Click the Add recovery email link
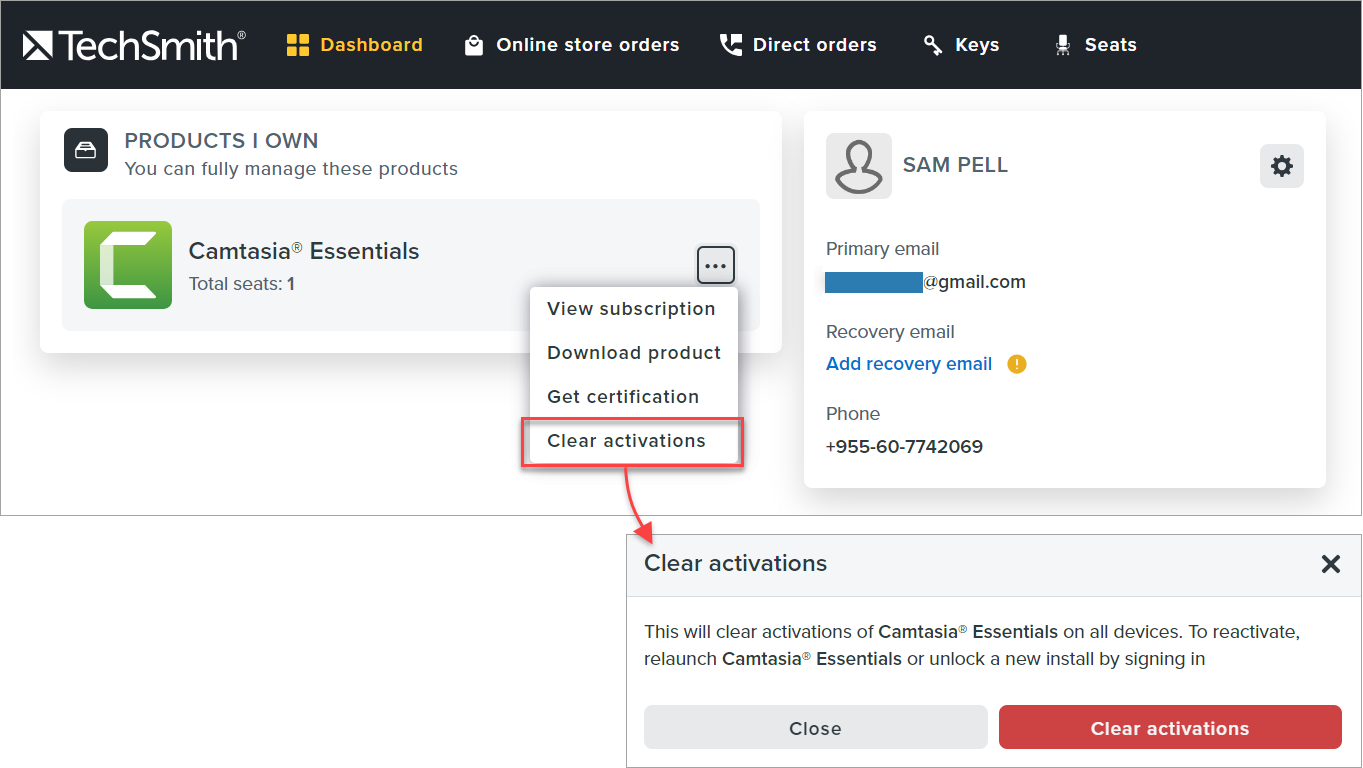1363x768 pixels. point(909,364)
